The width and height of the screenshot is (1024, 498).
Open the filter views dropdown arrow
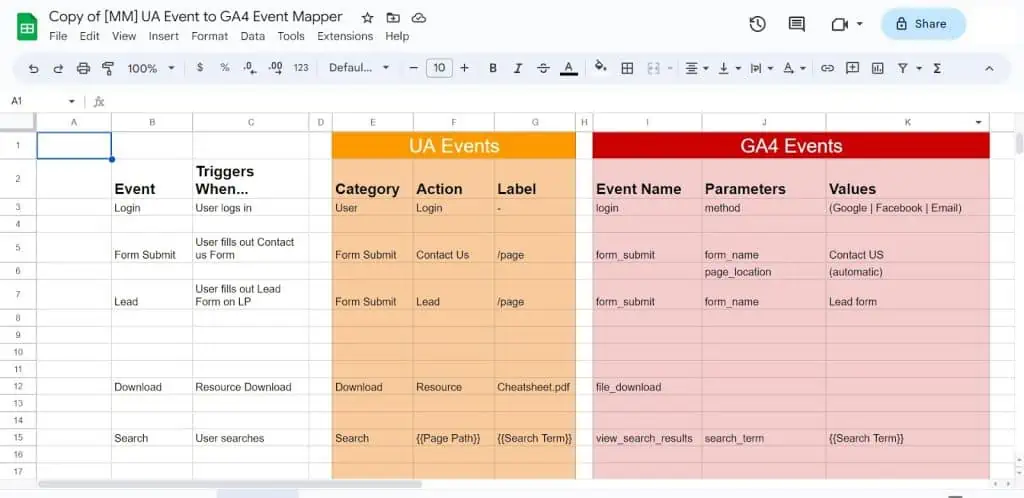click(x=919, y=68)
